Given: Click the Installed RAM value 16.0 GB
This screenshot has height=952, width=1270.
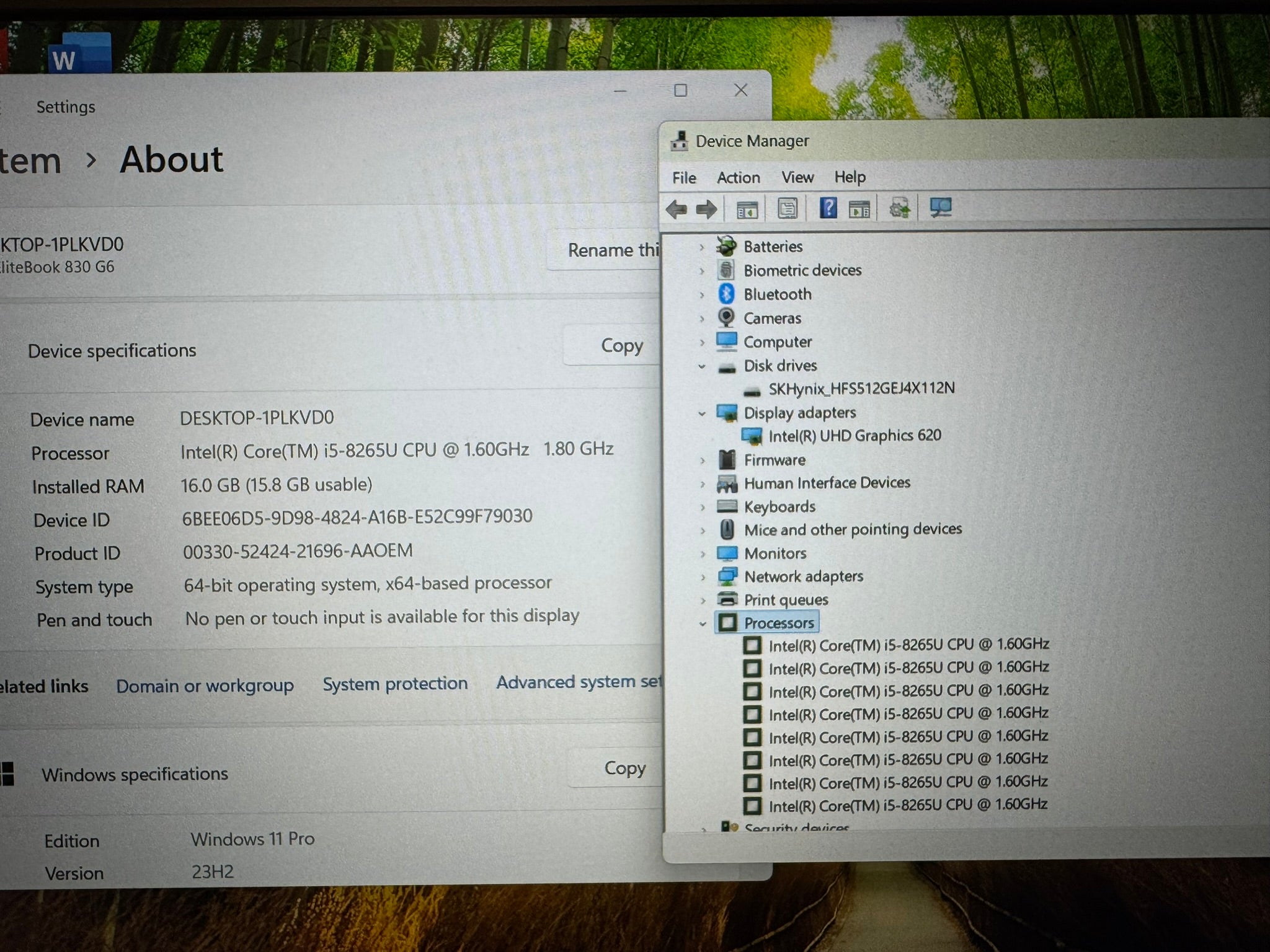Looking at the screenshot, I should (277, 485).
